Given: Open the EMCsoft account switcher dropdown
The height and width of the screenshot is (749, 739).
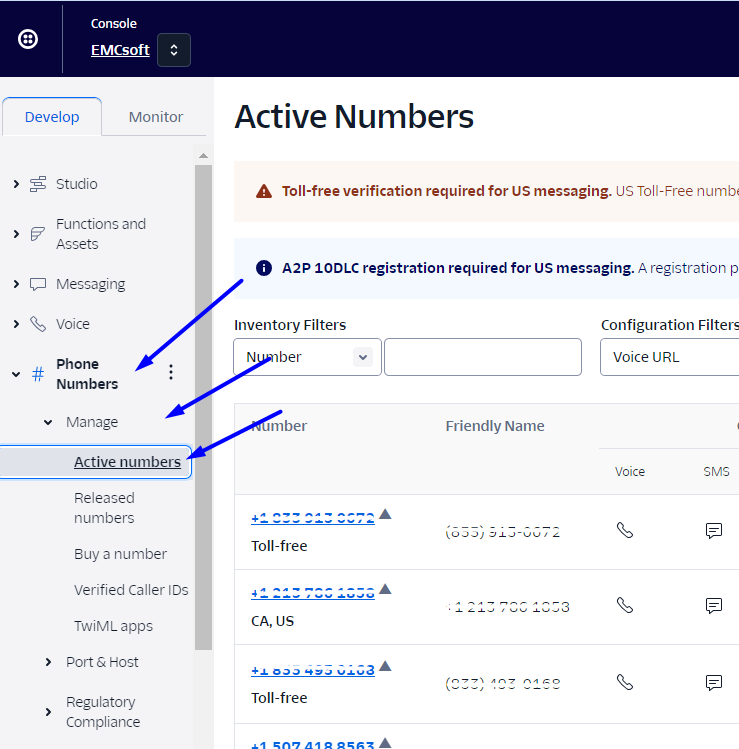Looking at the screenshot, I should click(x=174, y=50).
